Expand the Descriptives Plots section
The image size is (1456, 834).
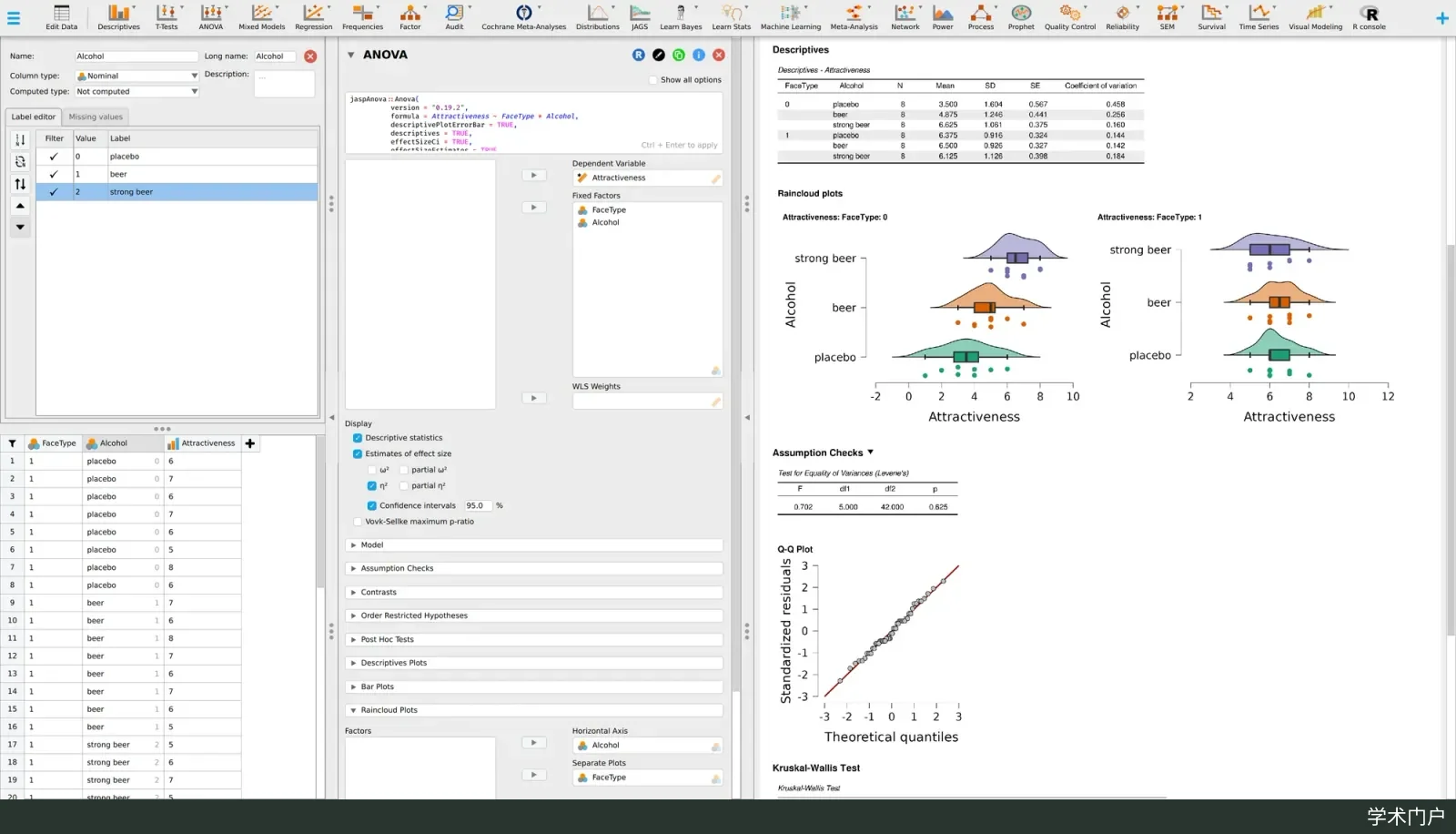tap(534, 663)
